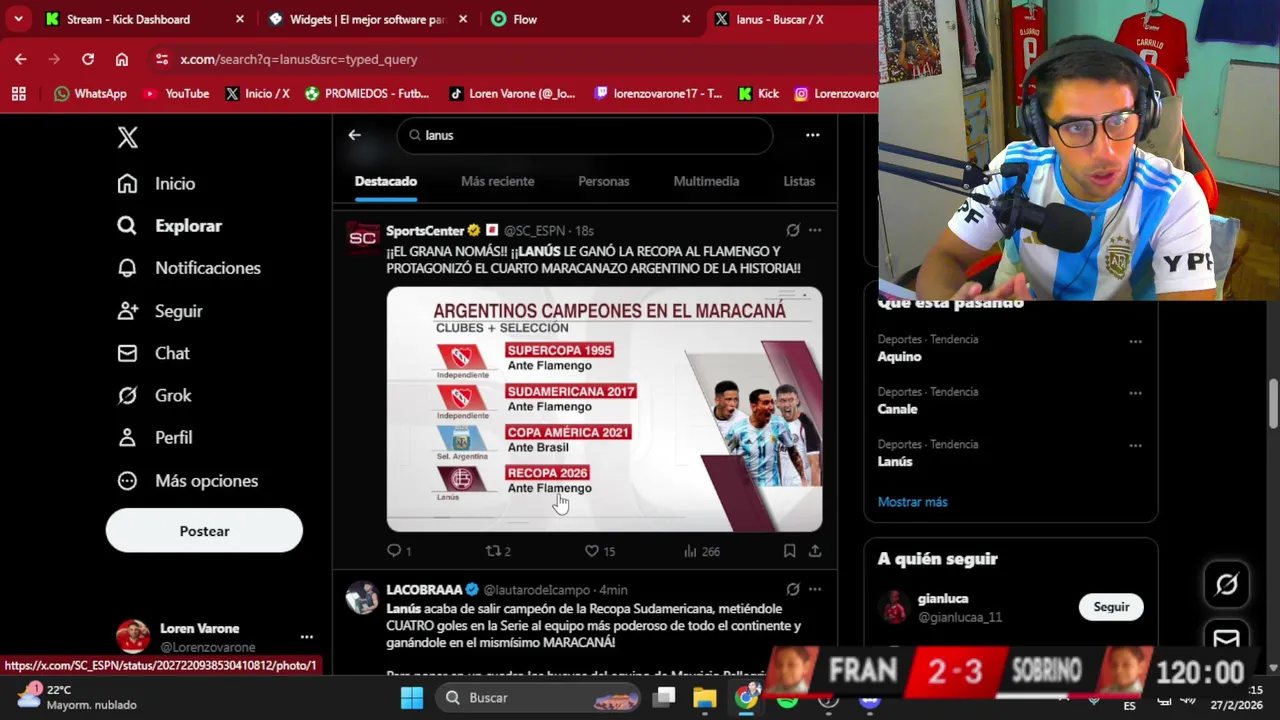Open Loren Varone account menu dots

tap(306, 637)
